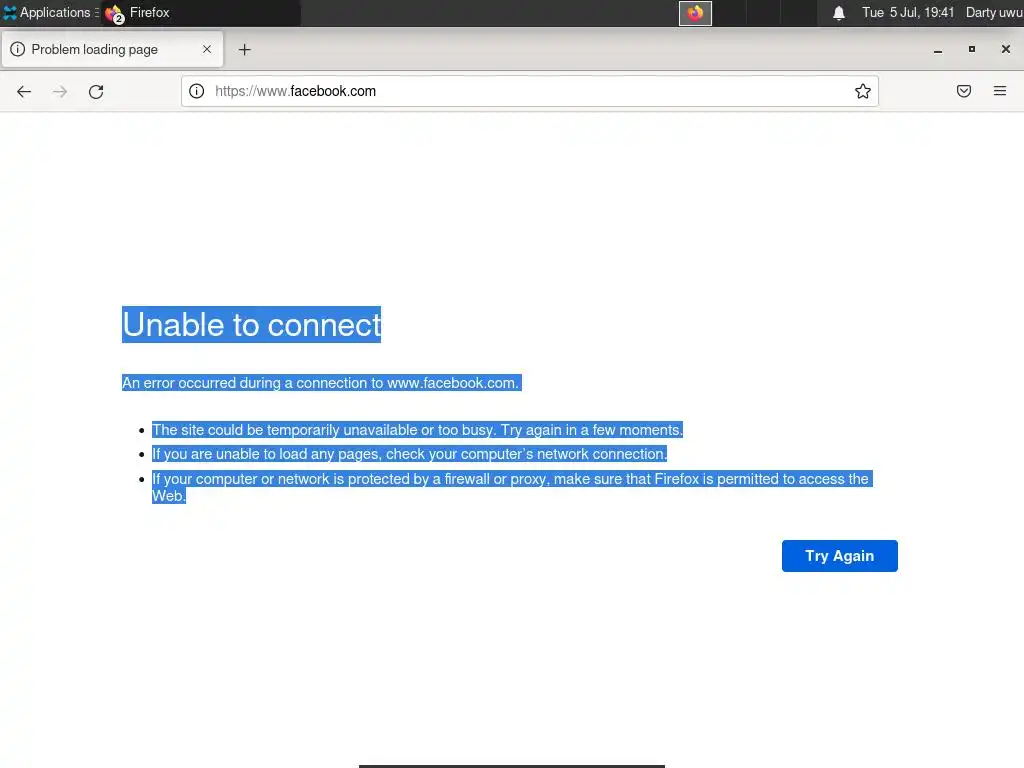Select the Problem loading page tab
The width and height of the screenshot is (1024, 768).
[x=112, y=50]
